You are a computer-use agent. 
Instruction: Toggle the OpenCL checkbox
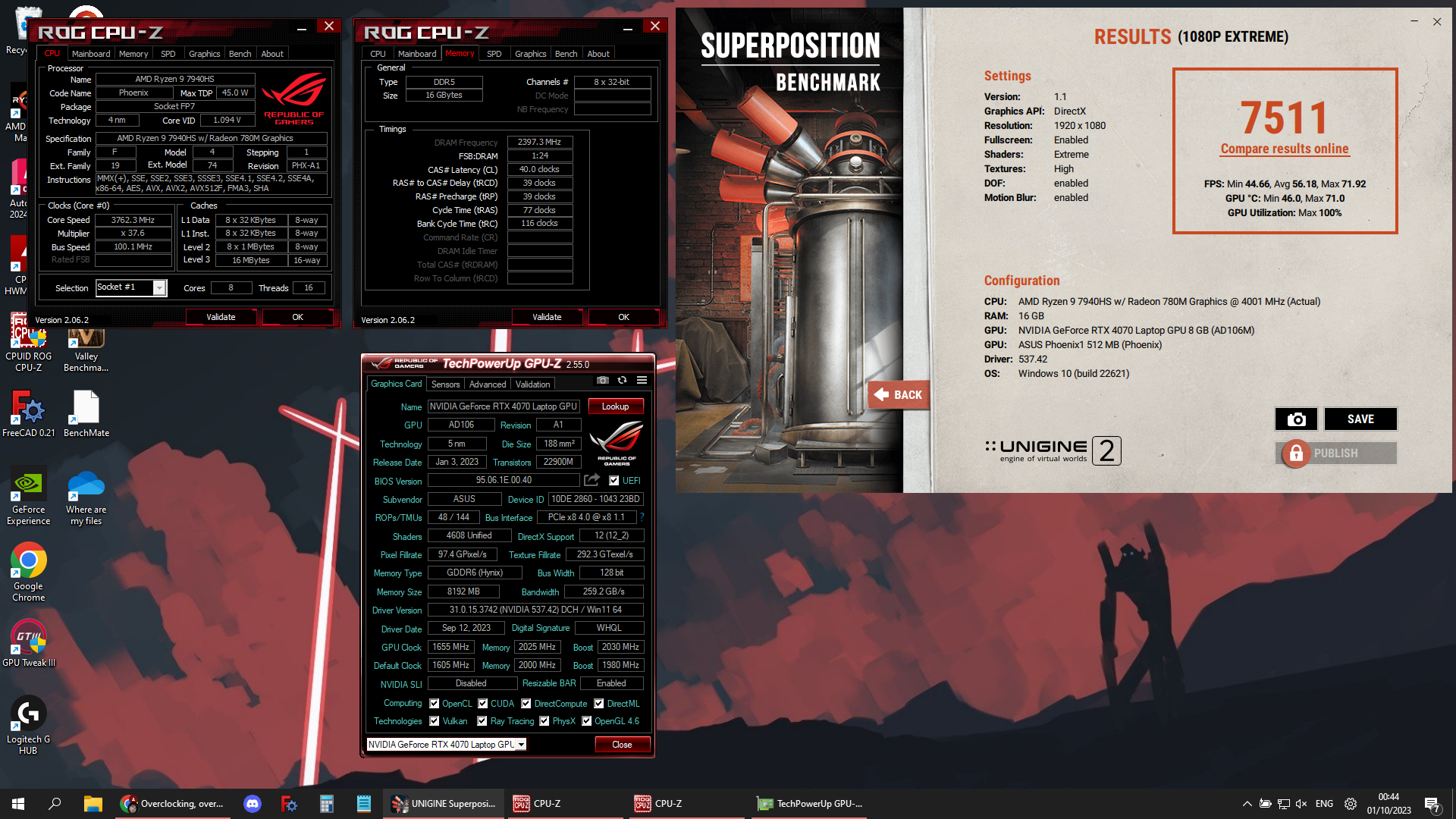click(x=435, y=704)
